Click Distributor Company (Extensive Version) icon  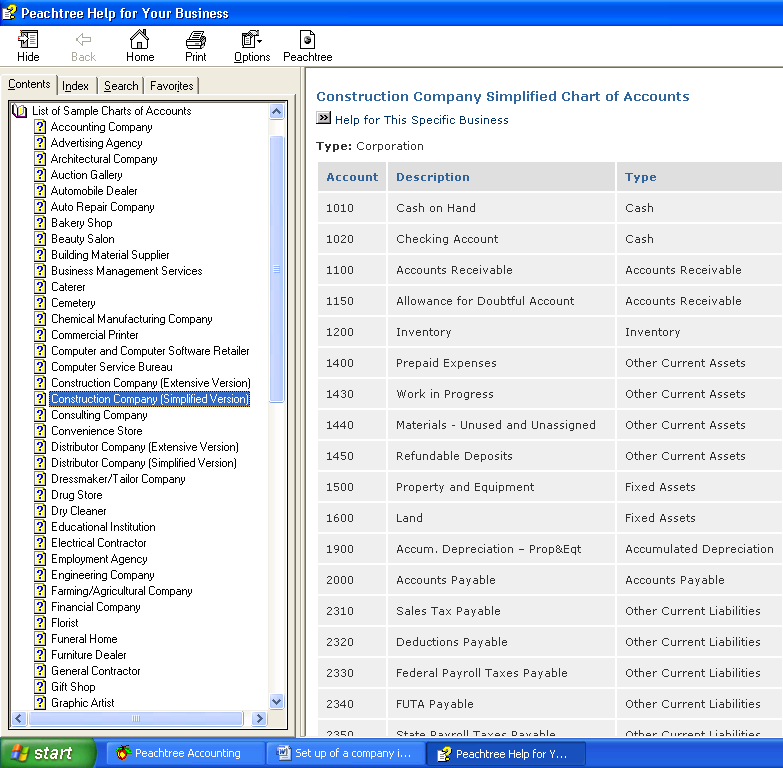coord(40,446)
